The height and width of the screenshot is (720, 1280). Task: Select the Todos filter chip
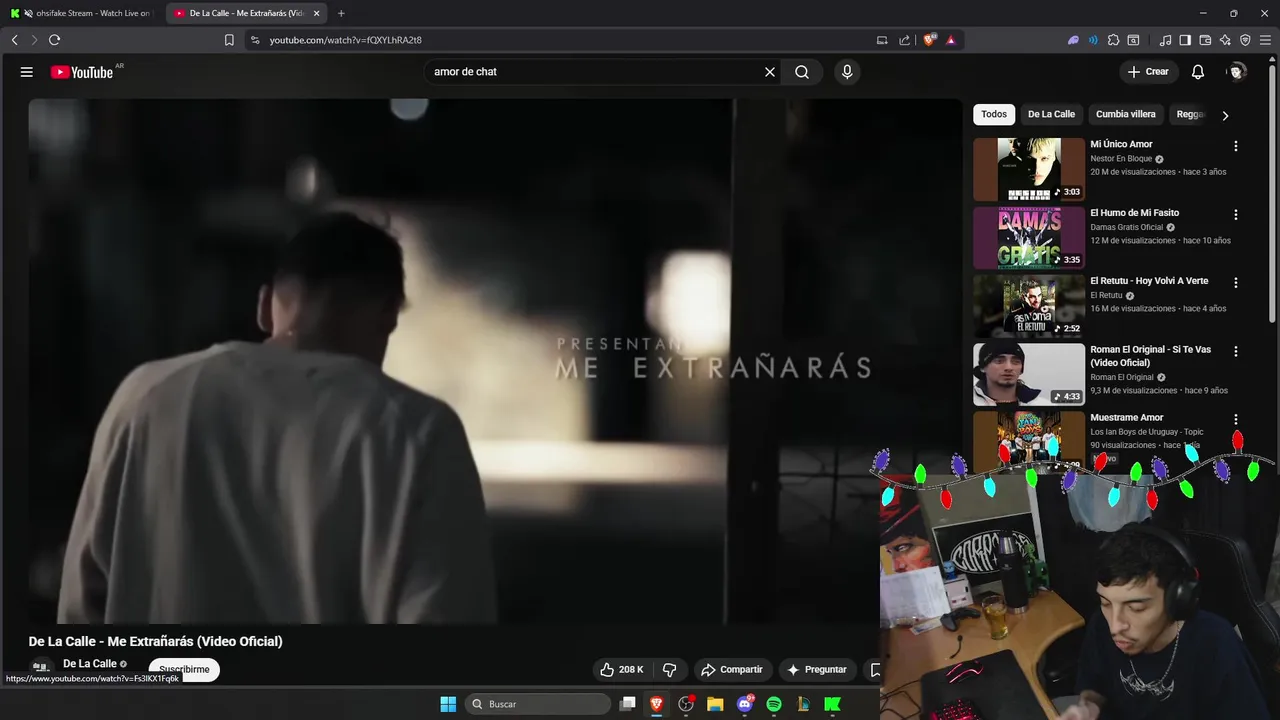(994, 114)
